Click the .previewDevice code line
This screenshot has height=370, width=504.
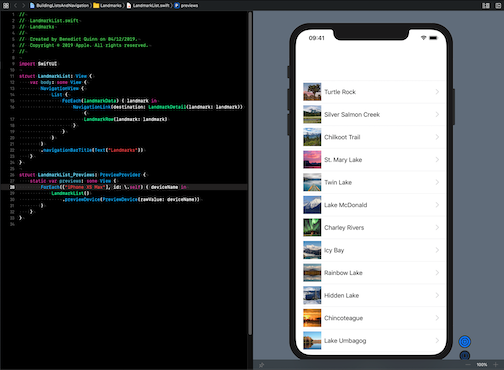(x=131, y=200)
